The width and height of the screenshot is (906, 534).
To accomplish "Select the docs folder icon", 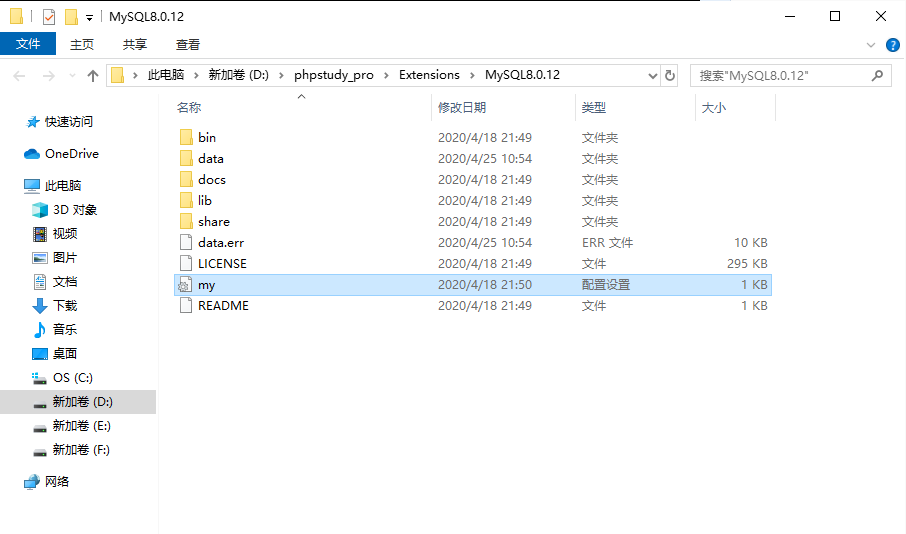I will pos(185,180).
